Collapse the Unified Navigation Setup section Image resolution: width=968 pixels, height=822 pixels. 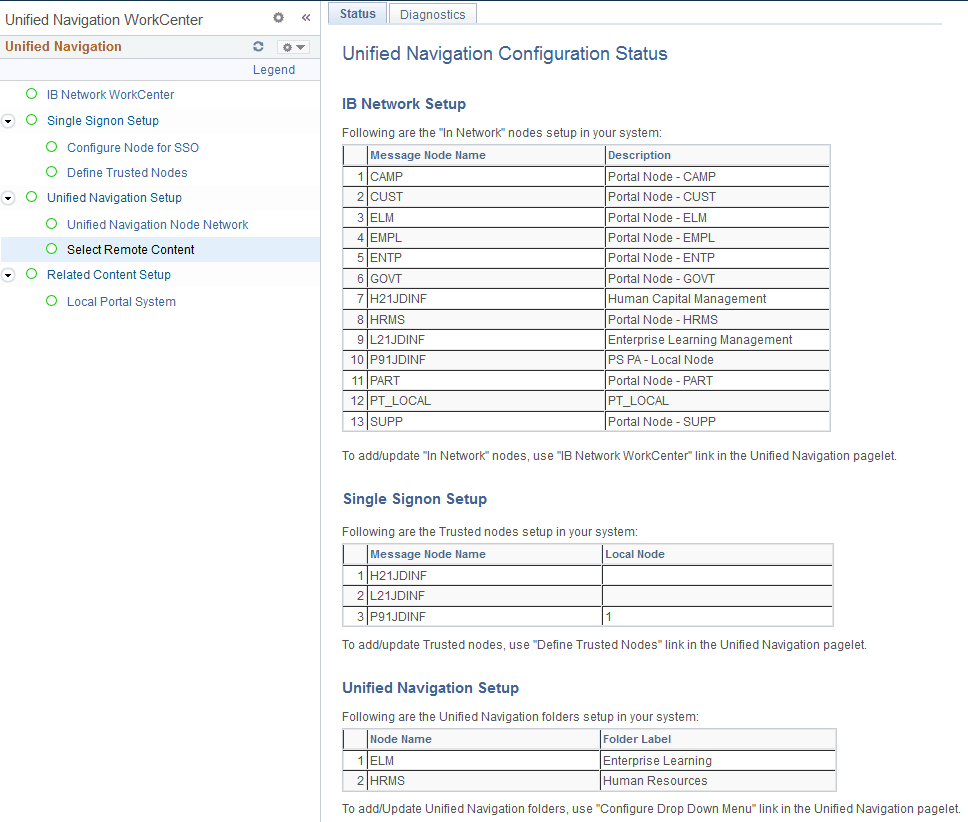(9, 198)
